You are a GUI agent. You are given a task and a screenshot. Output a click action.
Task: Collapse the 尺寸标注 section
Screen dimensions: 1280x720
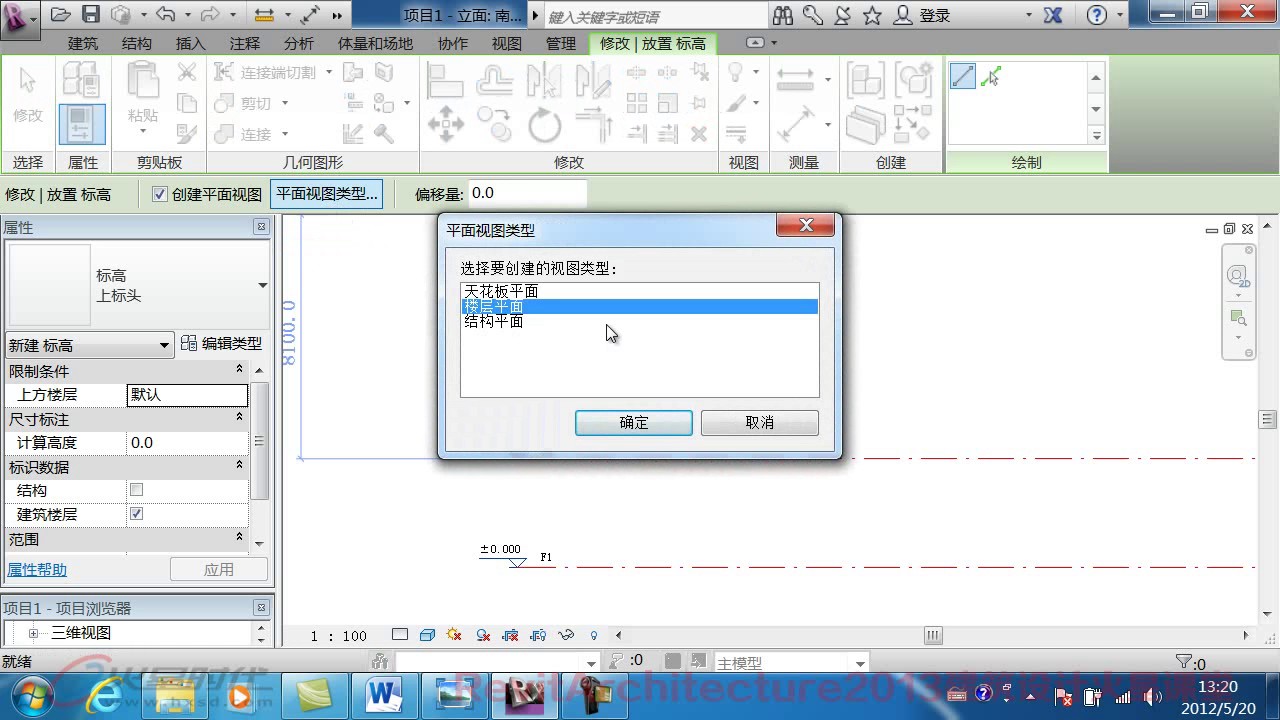click(239, 418)
